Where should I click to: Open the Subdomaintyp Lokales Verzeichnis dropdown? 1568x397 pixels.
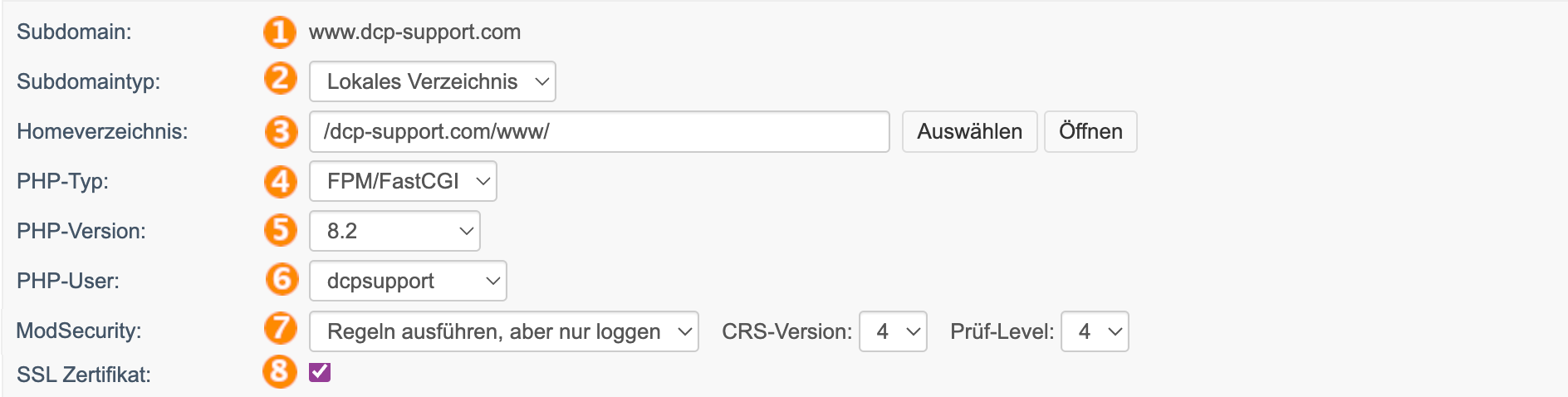[432, 81]
